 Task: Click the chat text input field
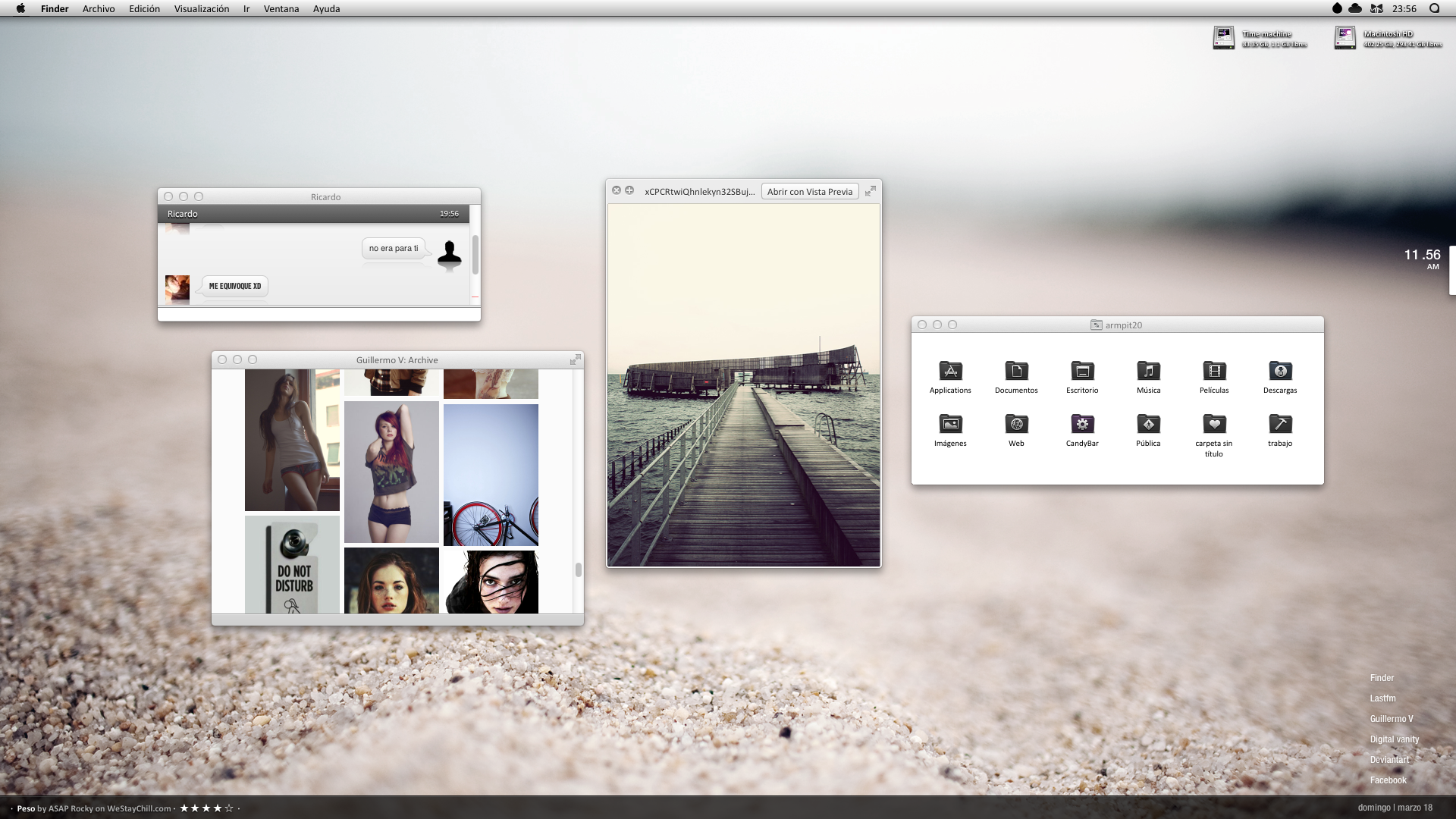click(319, 313)
